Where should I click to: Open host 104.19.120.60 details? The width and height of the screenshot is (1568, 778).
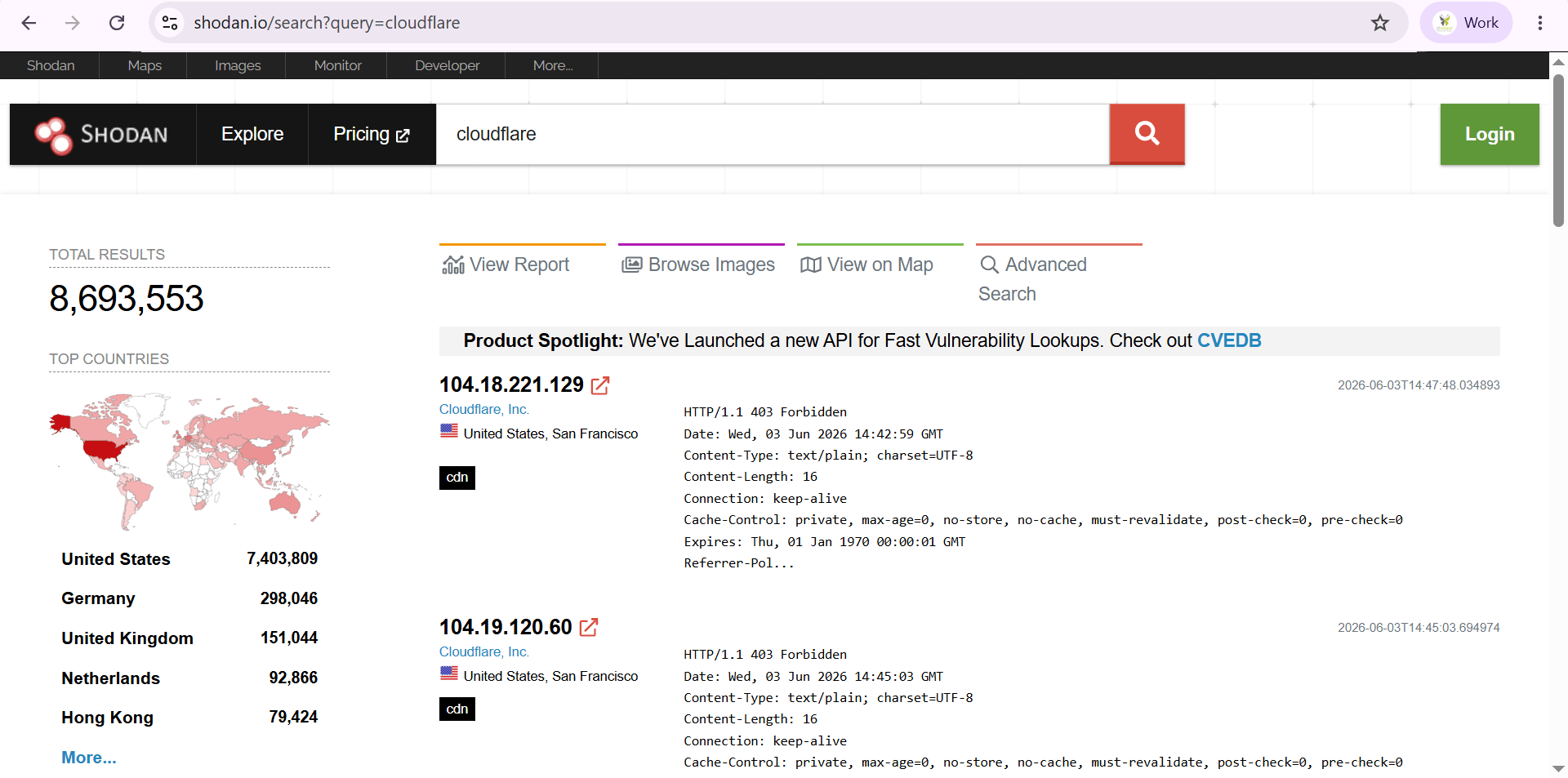point(506,627)
